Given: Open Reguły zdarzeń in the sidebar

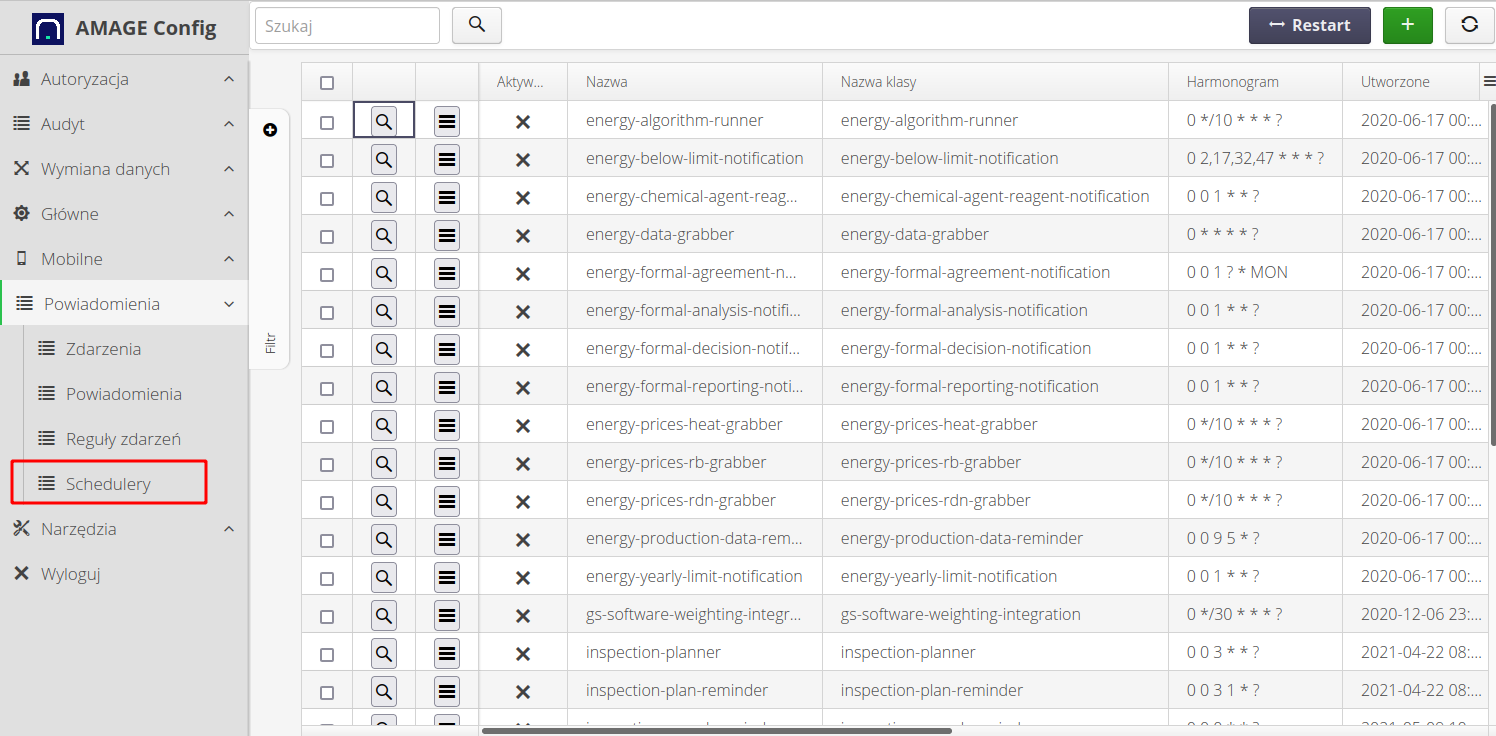Looking at the screenshot, I should pos(122,439).
